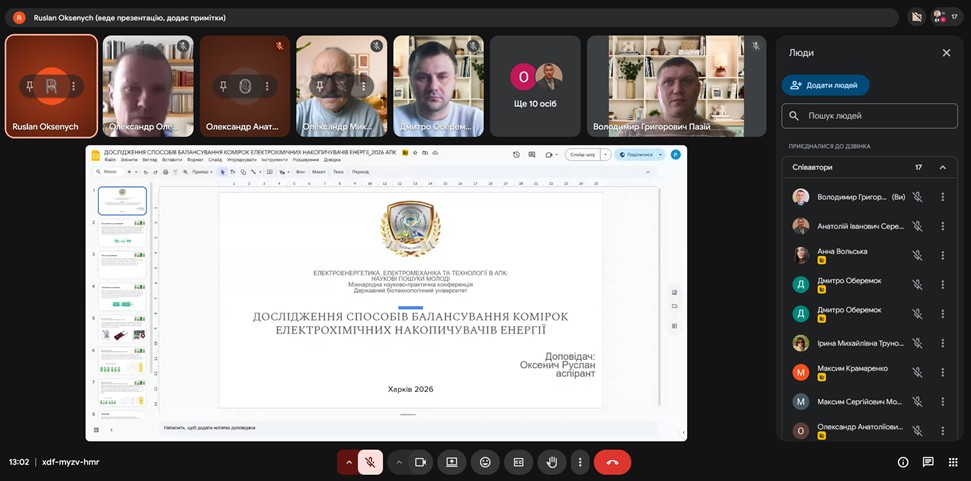Click the Додати людей button
Screen dimensions: 971x481
click(825, 86)
